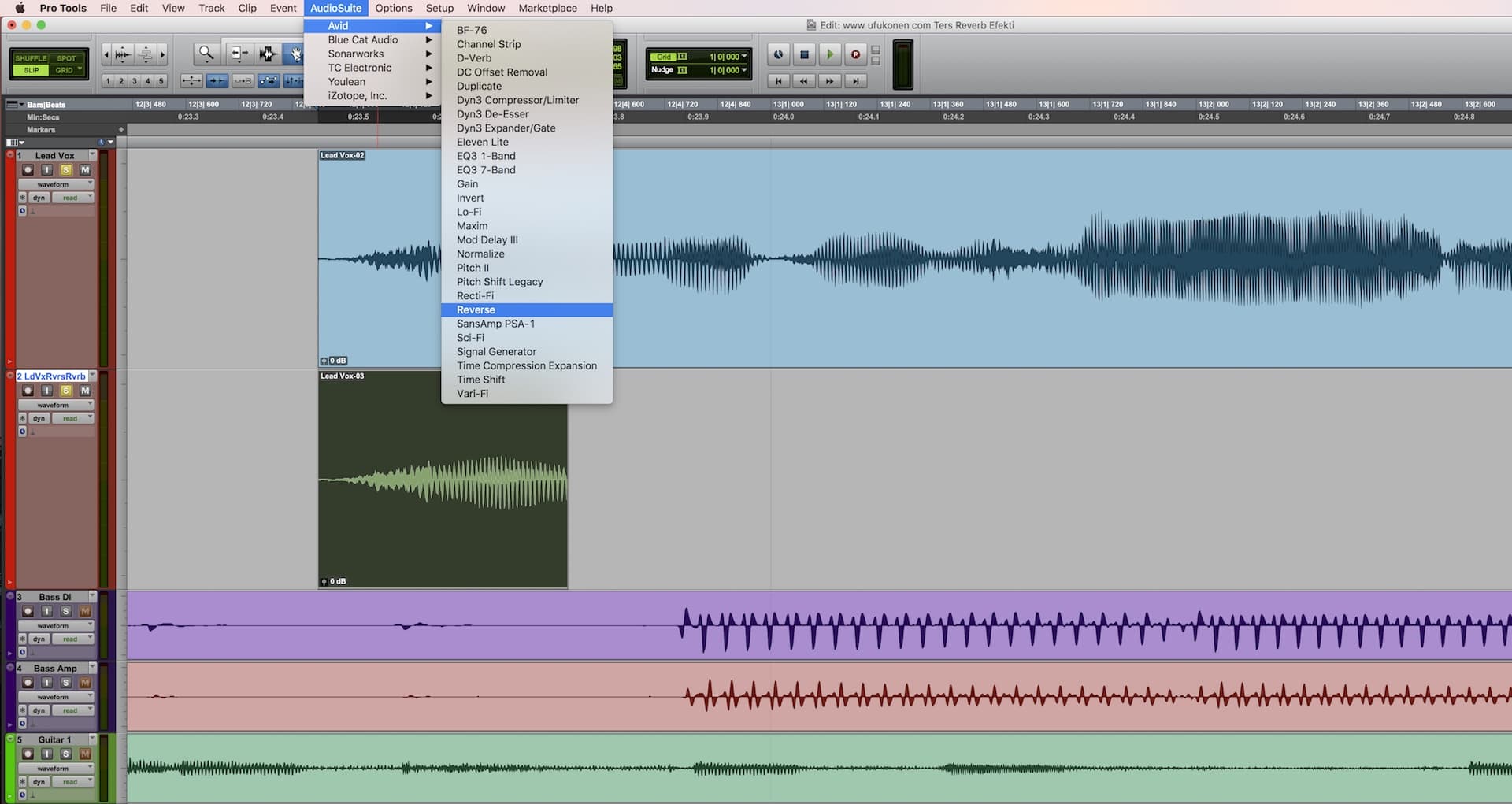The width and height of the screenshot is (1512, 804).
Task: Mute the Lead Vox track
Action: tap(85, 170)
